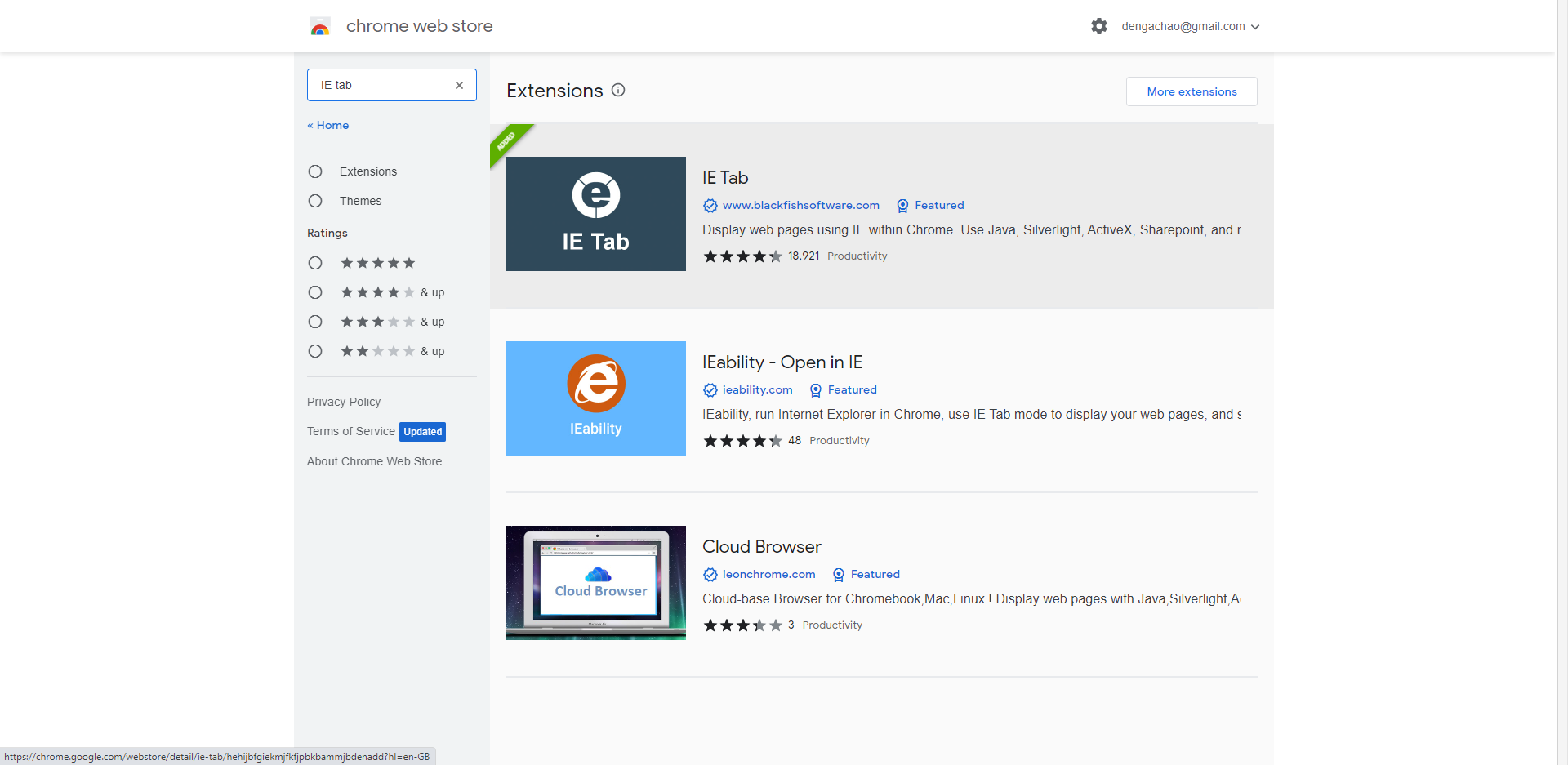Go back via the Home link

[327, 125]
